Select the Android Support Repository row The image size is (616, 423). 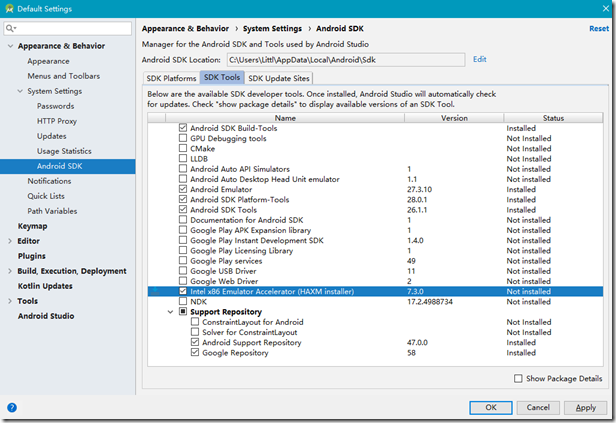coord(375,342)
